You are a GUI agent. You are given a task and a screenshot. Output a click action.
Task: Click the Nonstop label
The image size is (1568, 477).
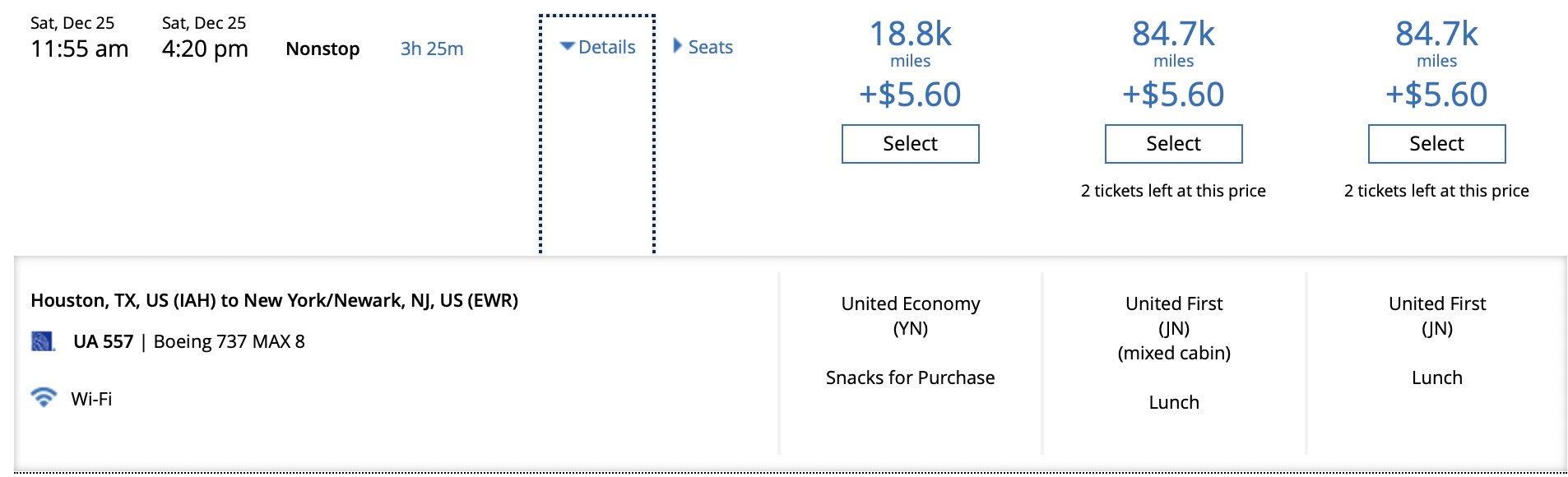[x=322, y=49]
